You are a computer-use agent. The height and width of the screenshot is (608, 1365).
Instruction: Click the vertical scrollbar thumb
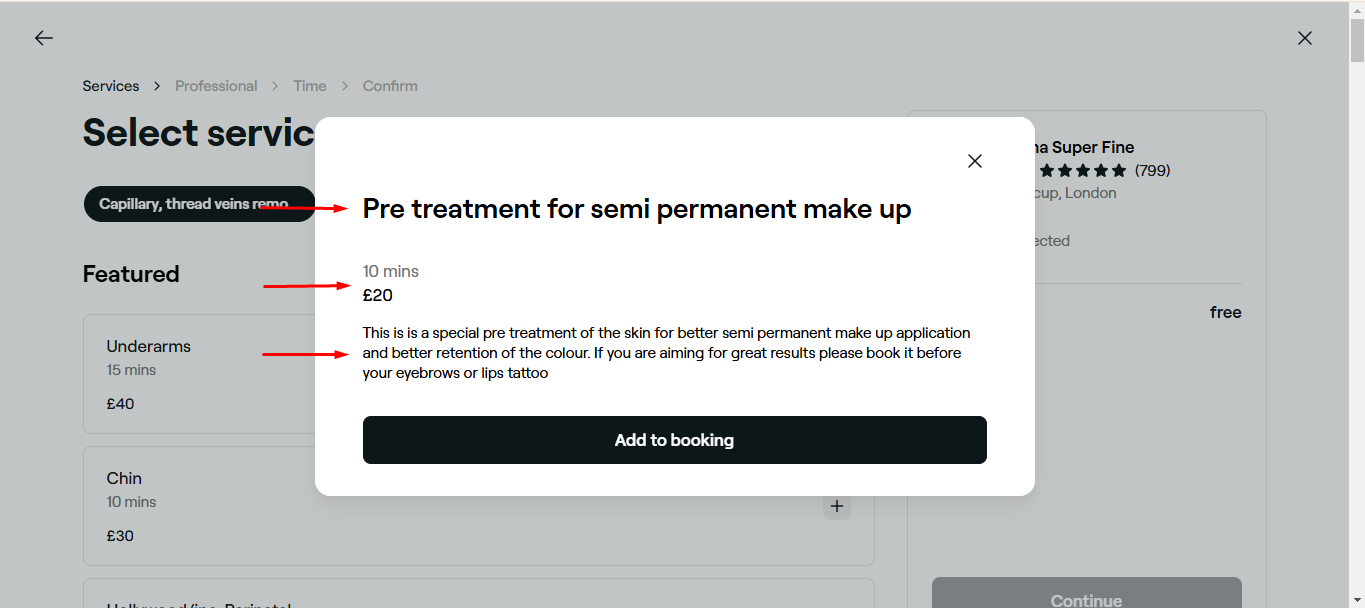1357,40
